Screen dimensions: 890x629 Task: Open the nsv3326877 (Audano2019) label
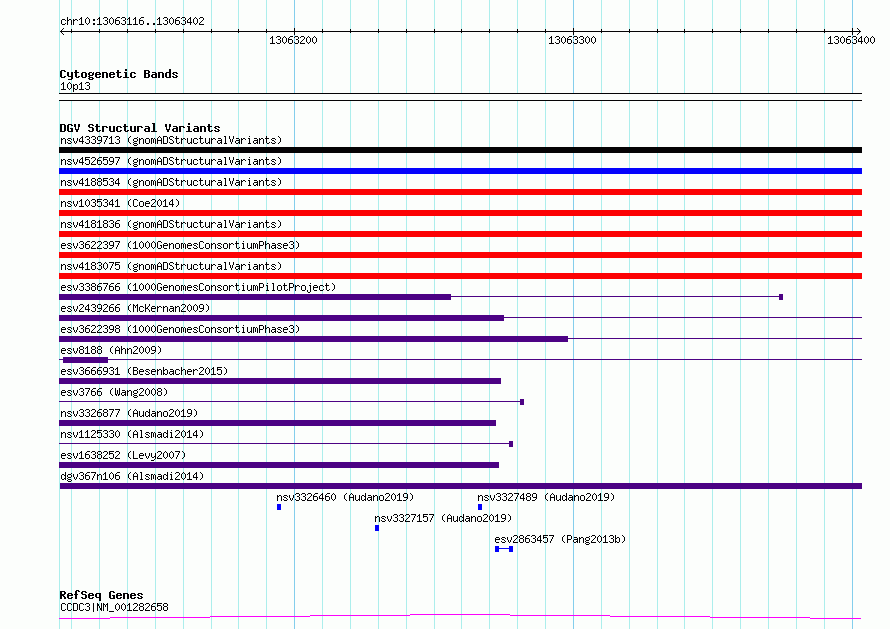coord(129,413)
